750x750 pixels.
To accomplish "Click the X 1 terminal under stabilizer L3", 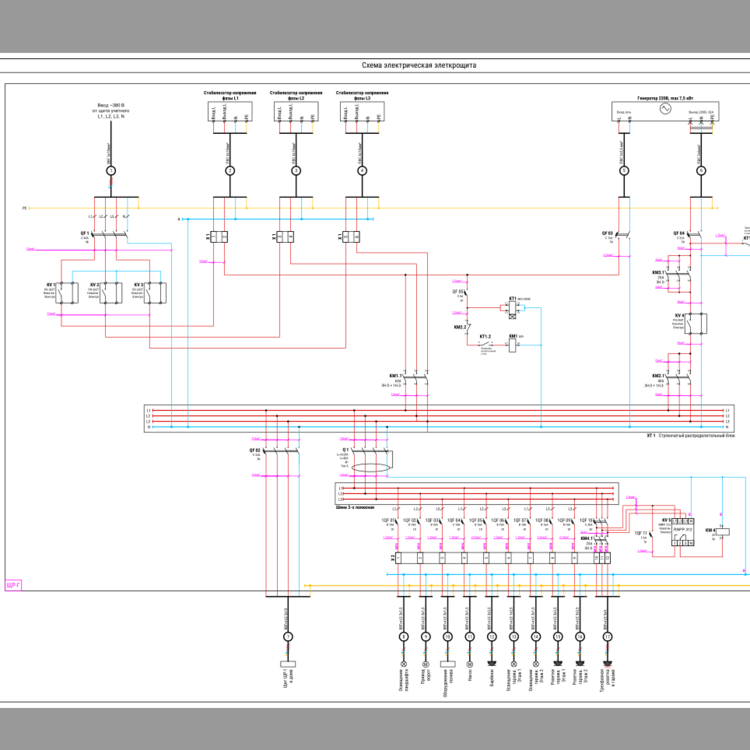I will tap(351, 237).
